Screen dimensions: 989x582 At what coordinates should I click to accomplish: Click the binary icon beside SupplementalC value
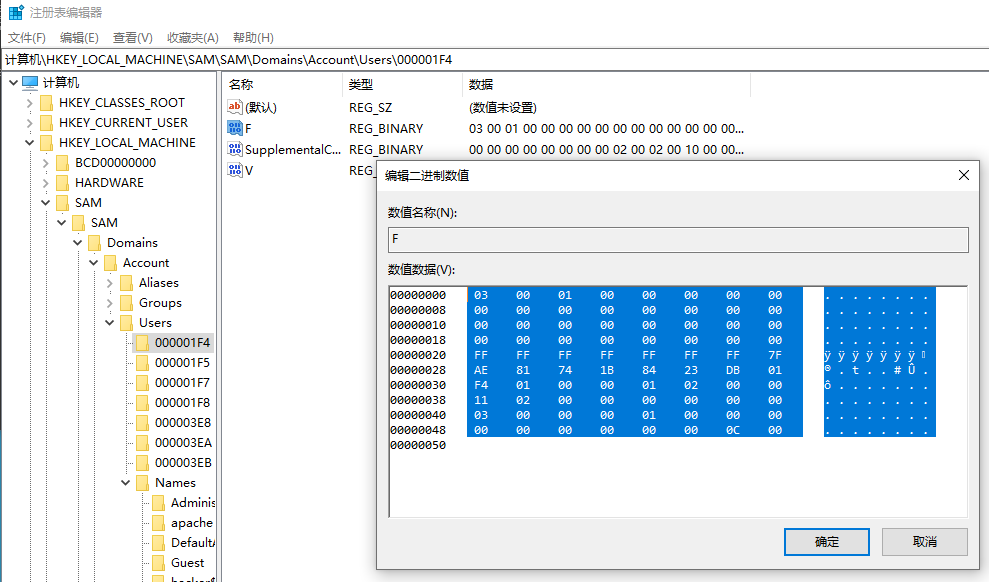coord(235,149)
